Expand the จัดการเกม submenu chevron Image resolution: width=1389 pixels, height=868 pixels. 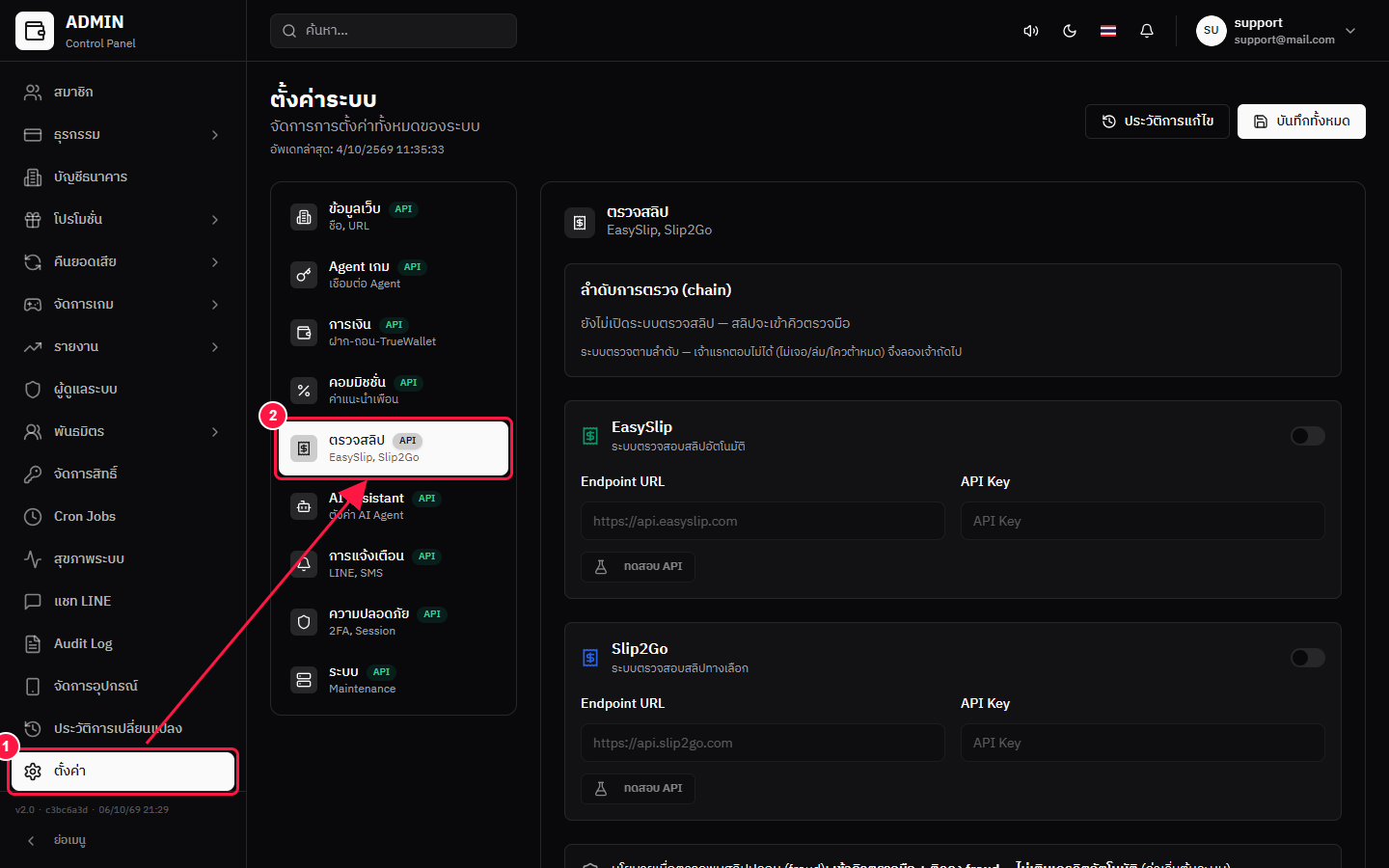pos(215,305)
